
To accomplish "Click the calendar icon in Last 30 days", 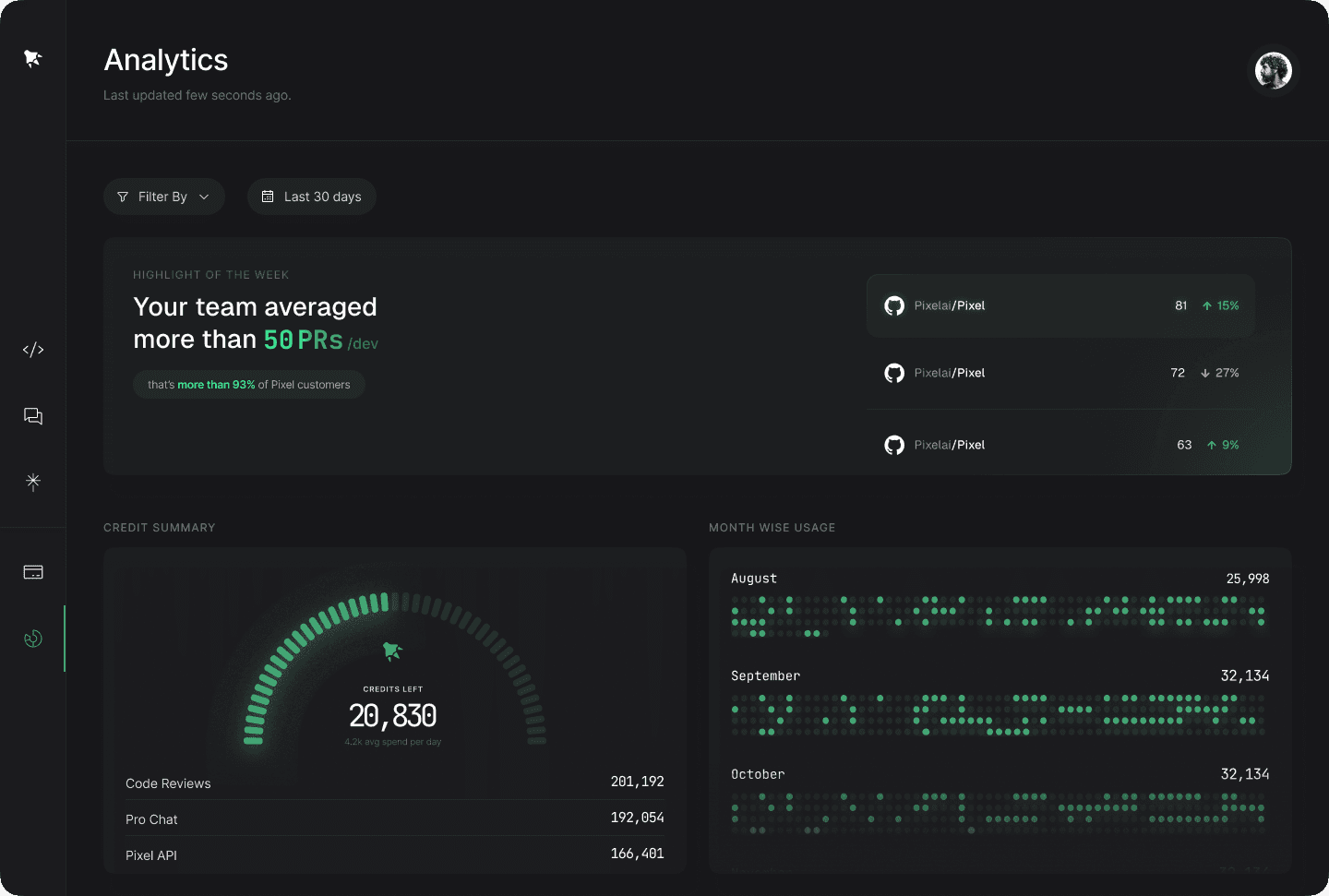I will point(268,197).
